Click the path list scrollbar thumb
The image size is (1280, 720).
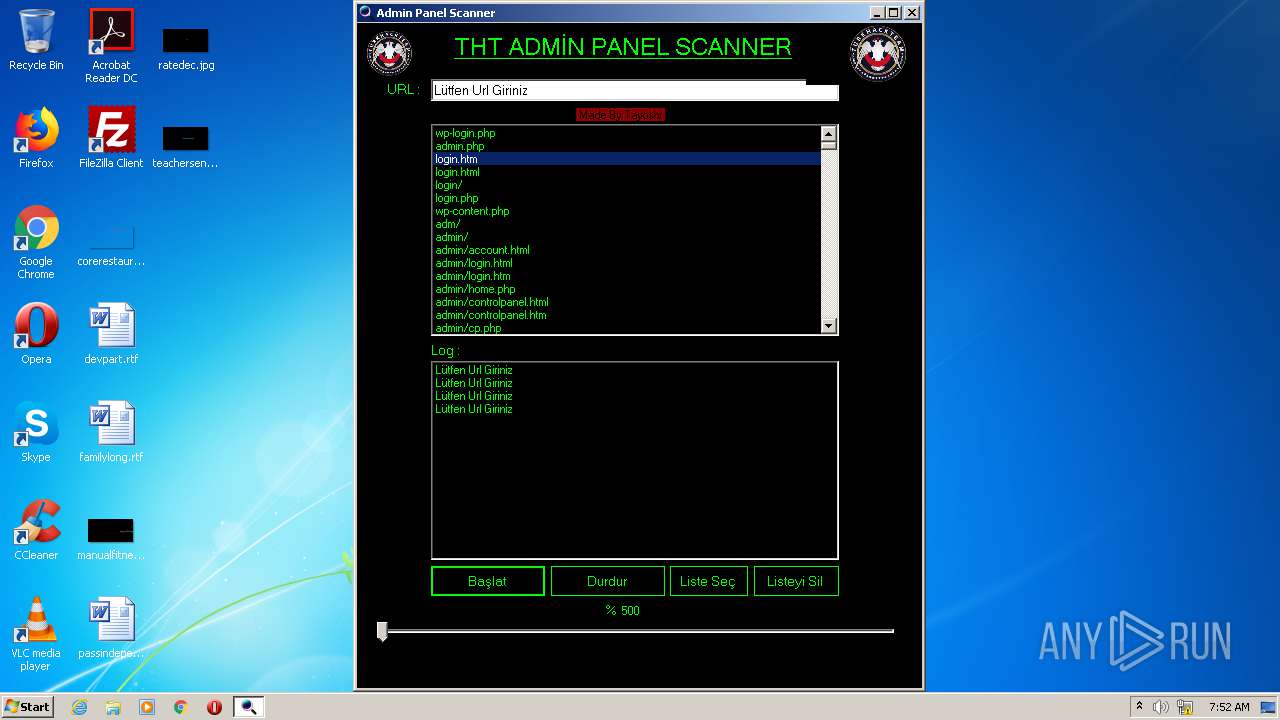(x=828, y=146)
